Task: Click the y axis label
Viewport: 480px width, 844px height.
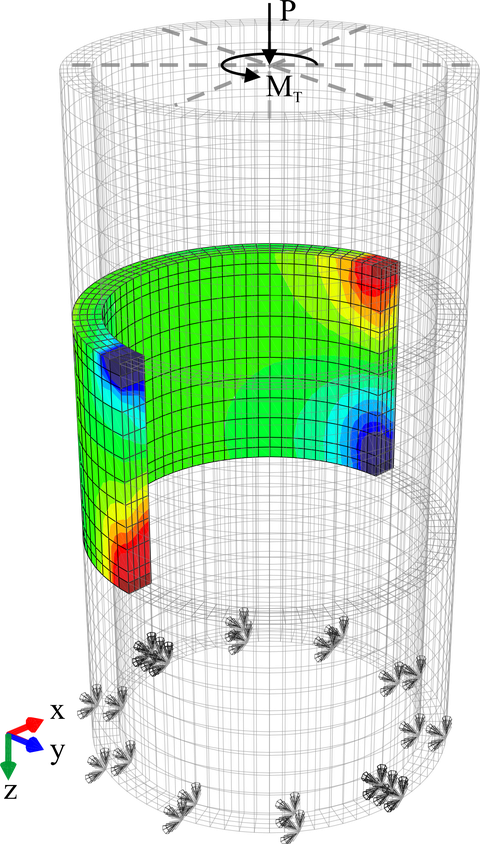Action: pos(58,751)
